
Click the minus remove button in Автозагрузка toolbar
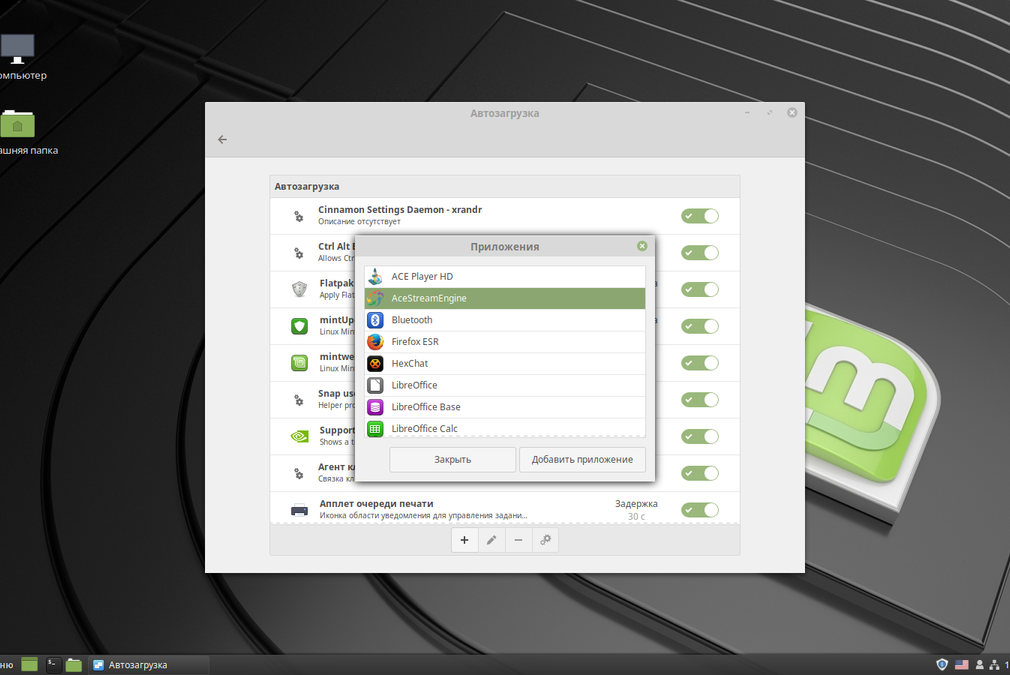click(519, 540)
